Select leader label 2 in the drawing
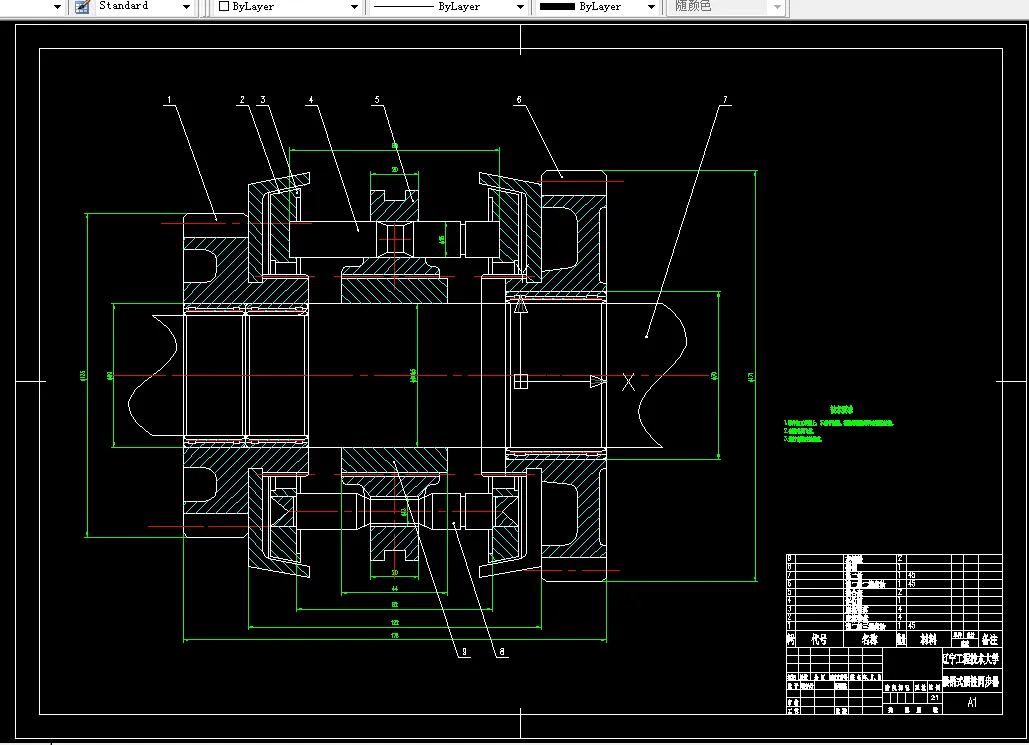The image size is (1029, 745). pos(242,100)
